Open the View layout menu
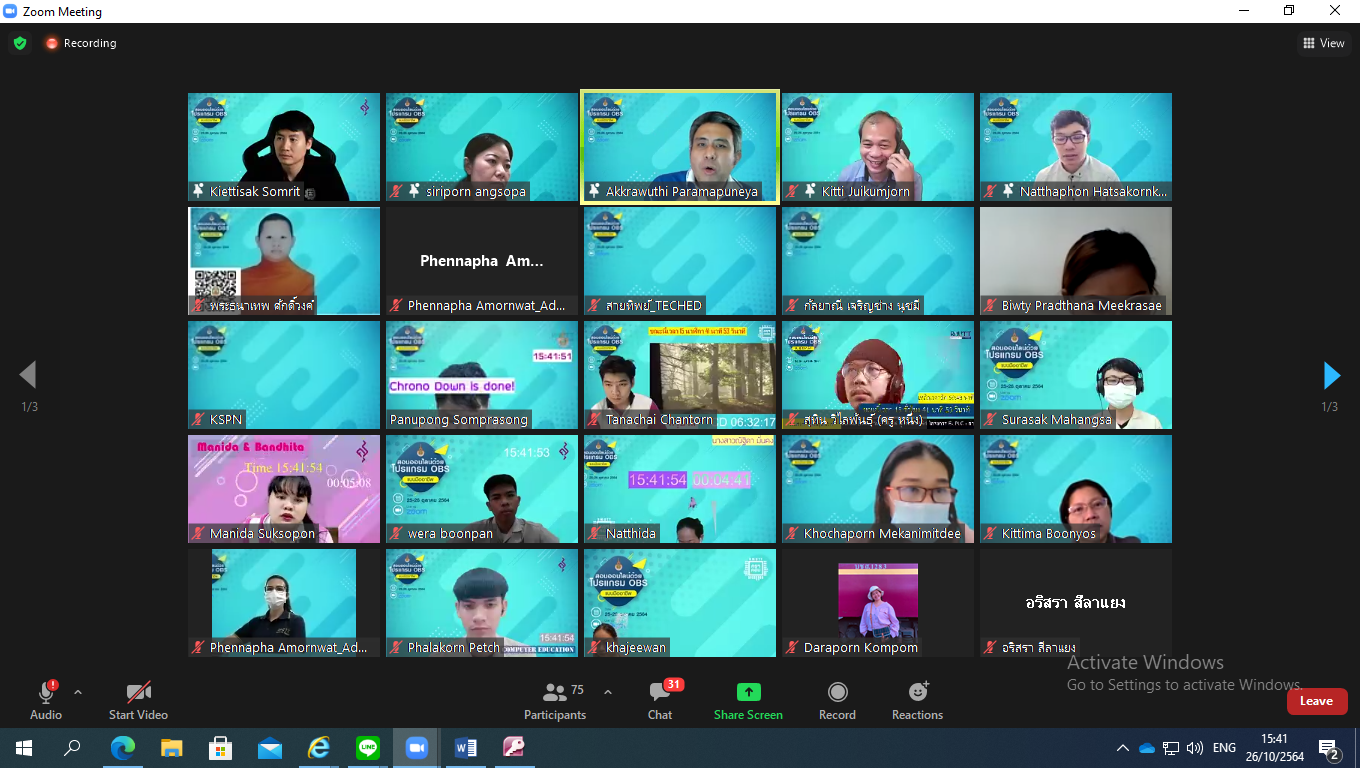This screenshot has height=768, width=1360. tap(1324, 43)
